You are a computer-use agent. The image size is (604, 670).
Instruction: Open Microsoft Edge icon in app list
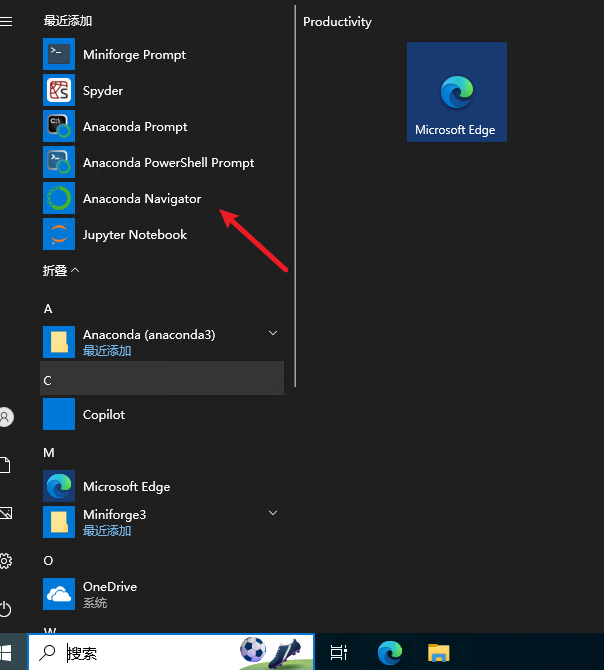[59, 486]
